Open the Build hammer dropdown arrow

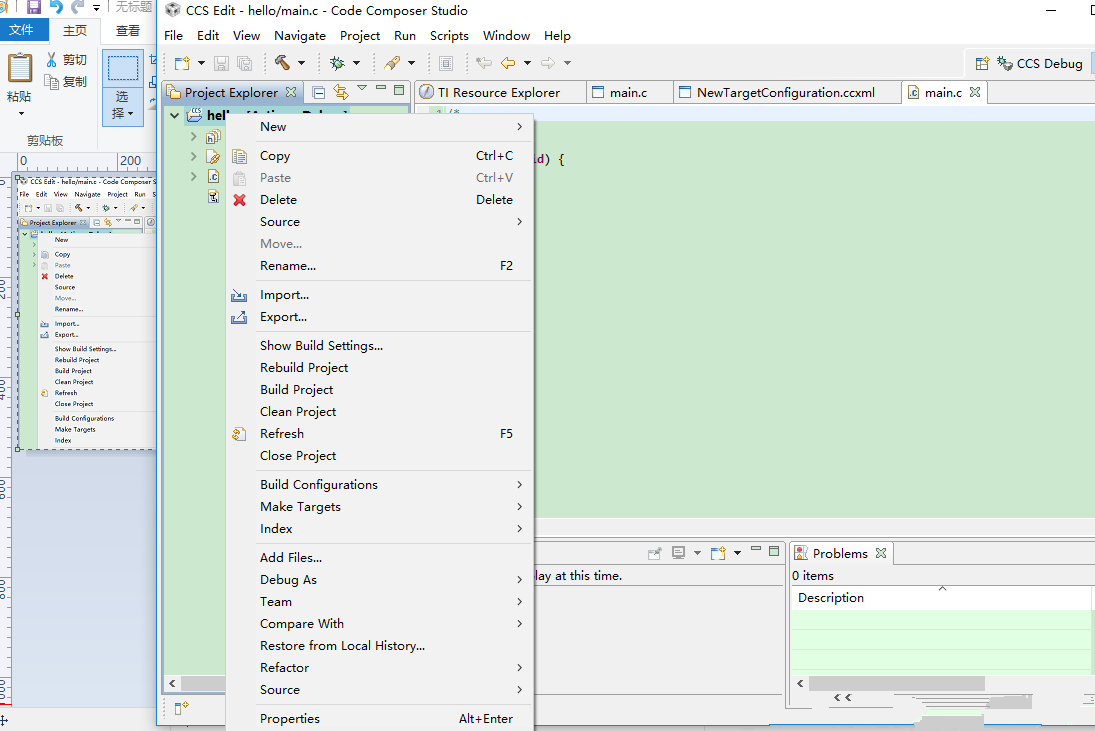pos(302,63)
